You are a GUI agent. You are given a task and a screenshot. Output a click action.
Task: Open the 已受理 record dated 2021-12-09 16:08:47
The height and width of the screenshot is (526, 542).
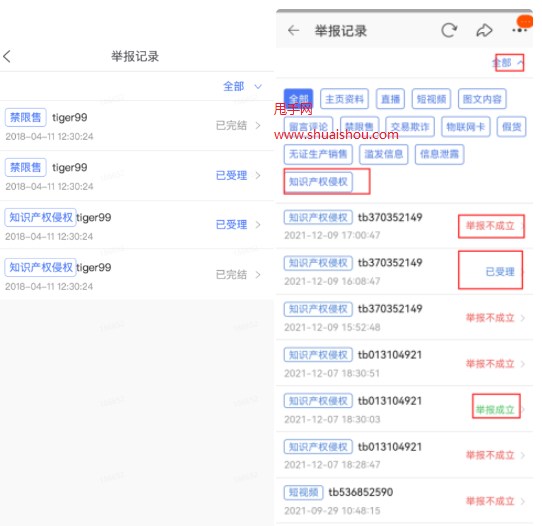404,272
